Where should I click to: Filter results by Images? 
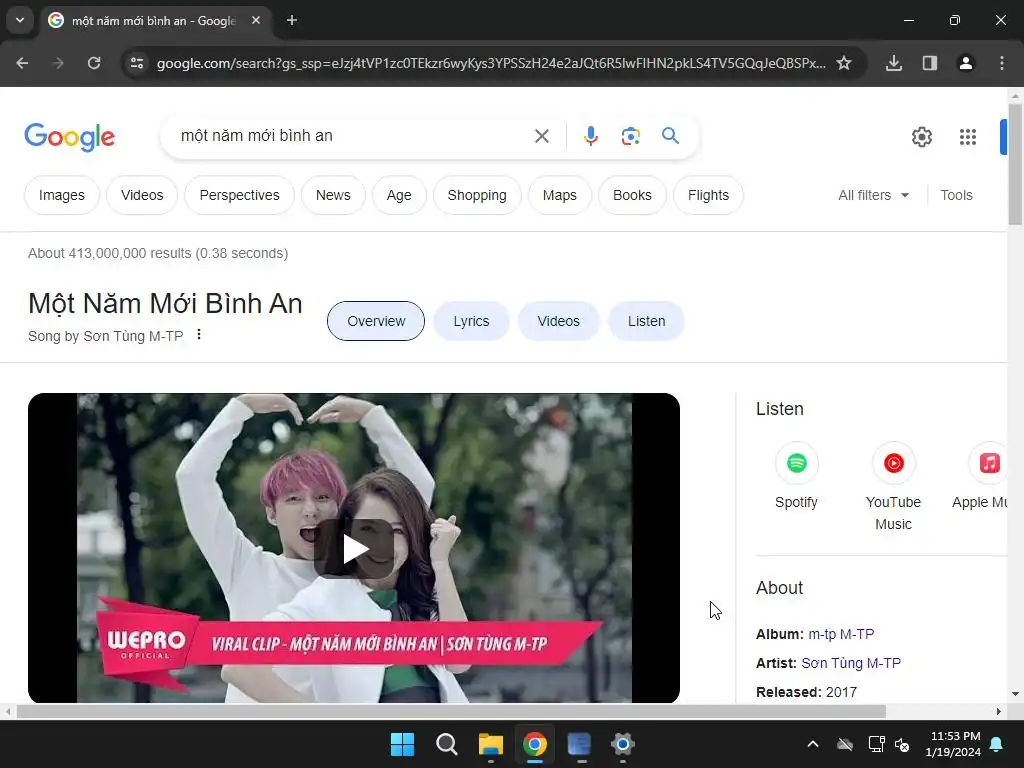click(x=61, y=195)
